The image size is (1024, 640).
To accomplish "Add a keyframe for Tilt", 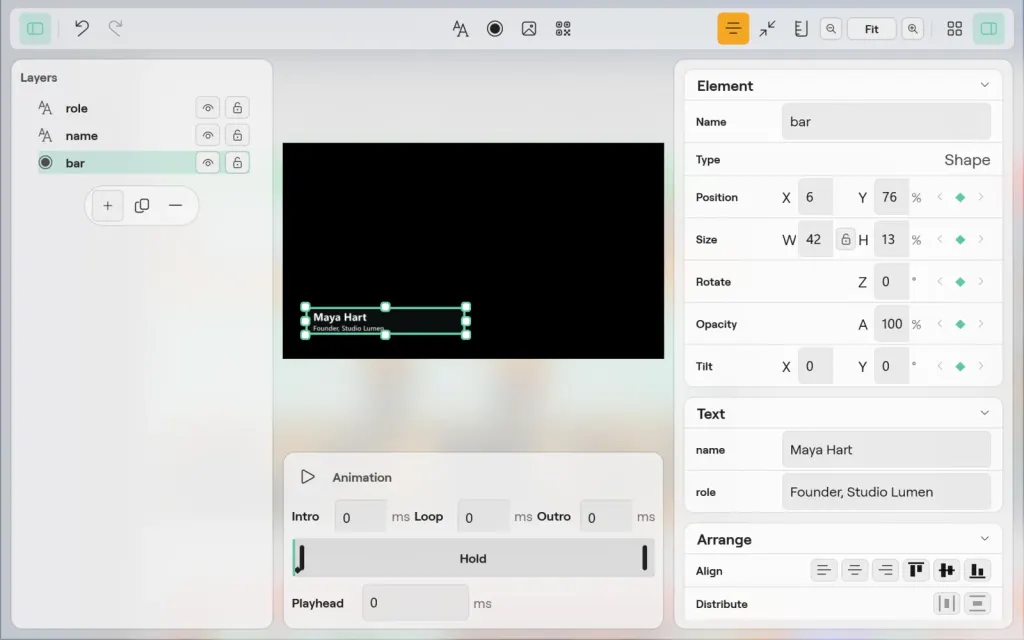I will point(960,366).
